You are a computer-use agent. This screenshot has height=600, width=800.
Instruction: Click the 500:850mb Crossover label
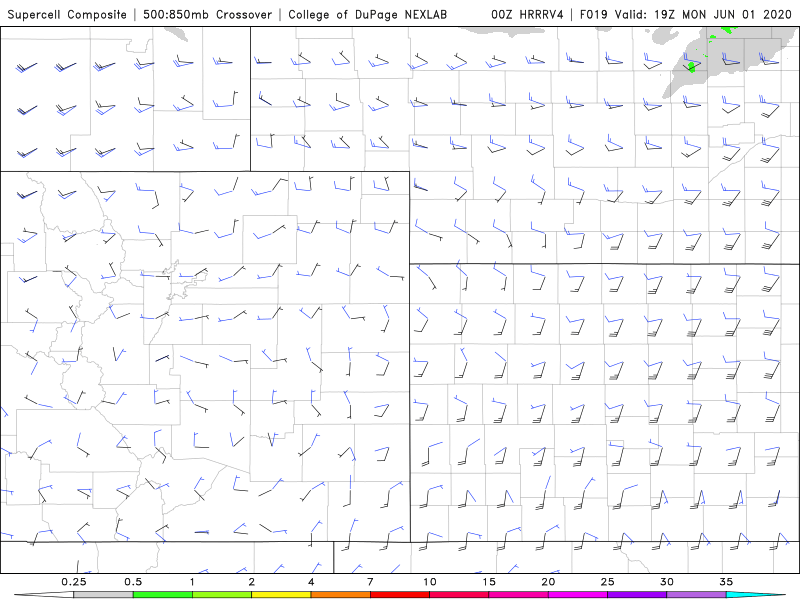tap(208, 14)
